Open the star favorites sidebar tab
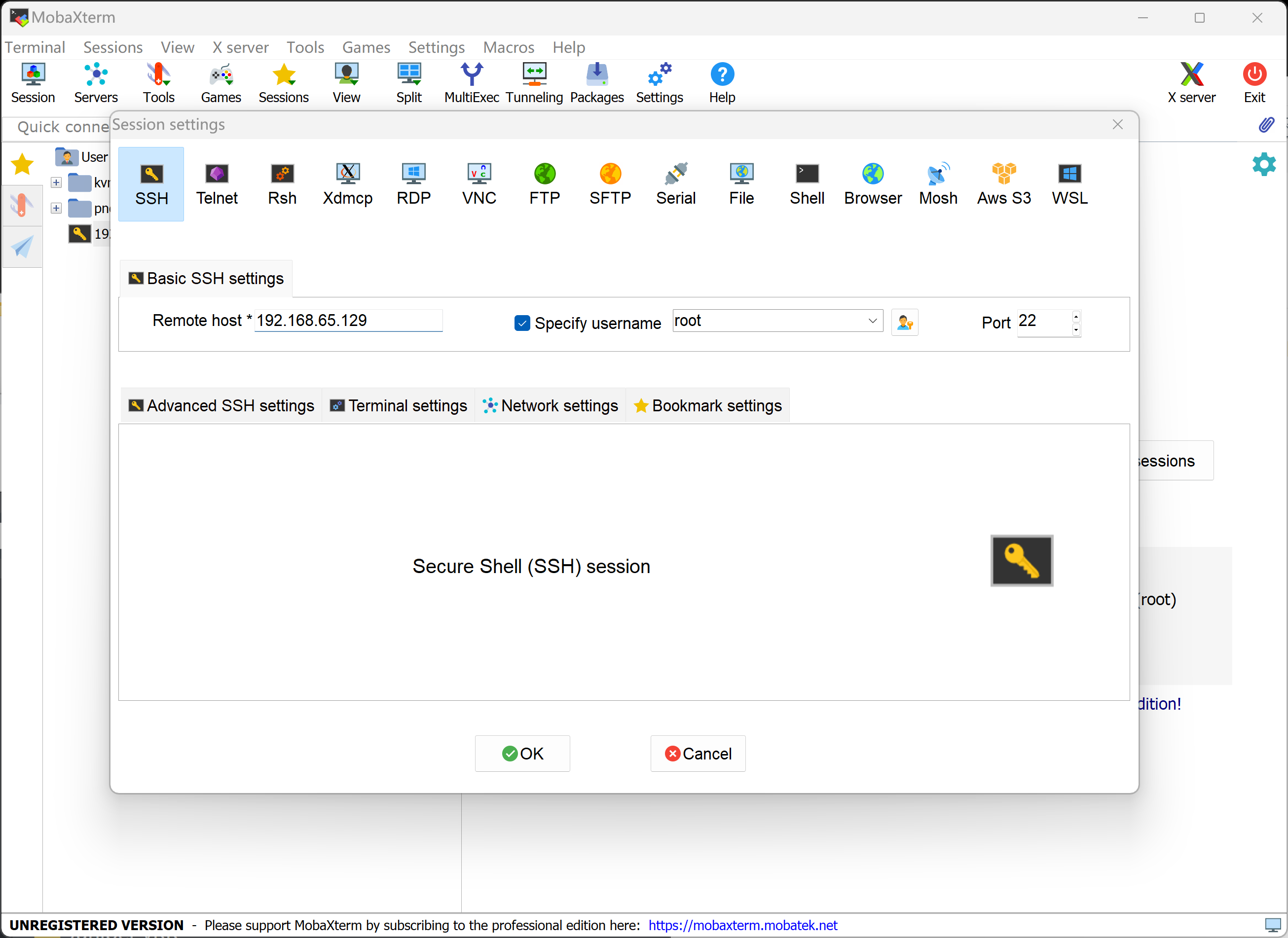Image resolution: width=1288 pixels, height=938 pixels. (x=22, y=165)
